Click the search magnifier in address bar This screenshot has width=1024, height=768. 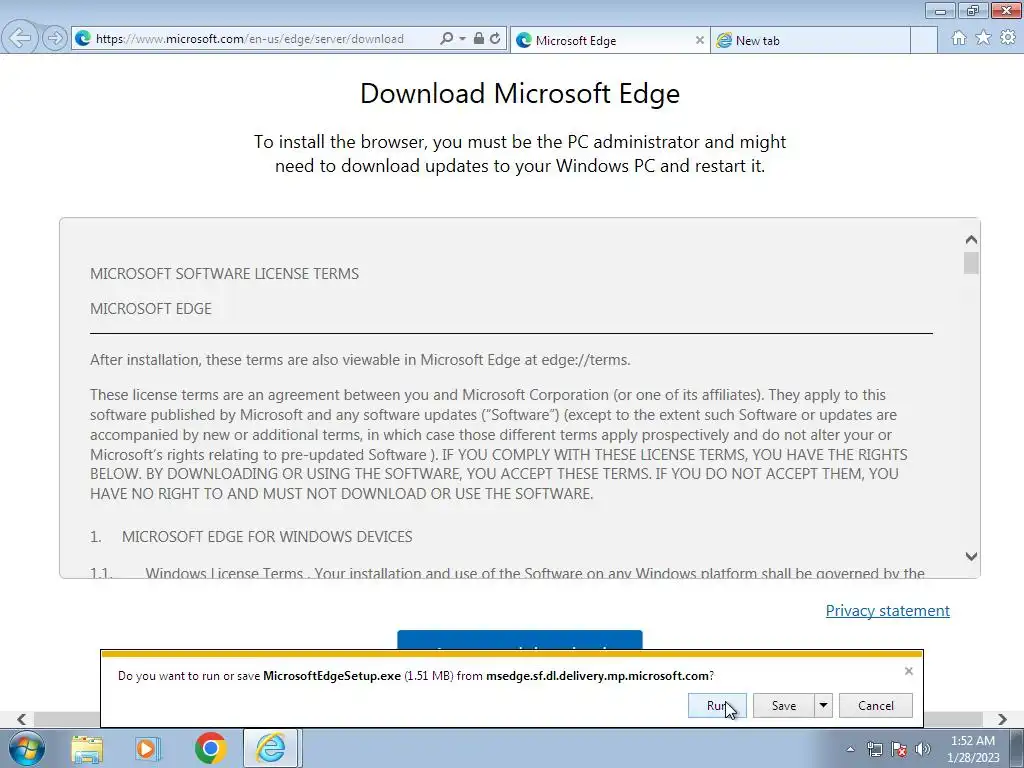tap(446, 39)
